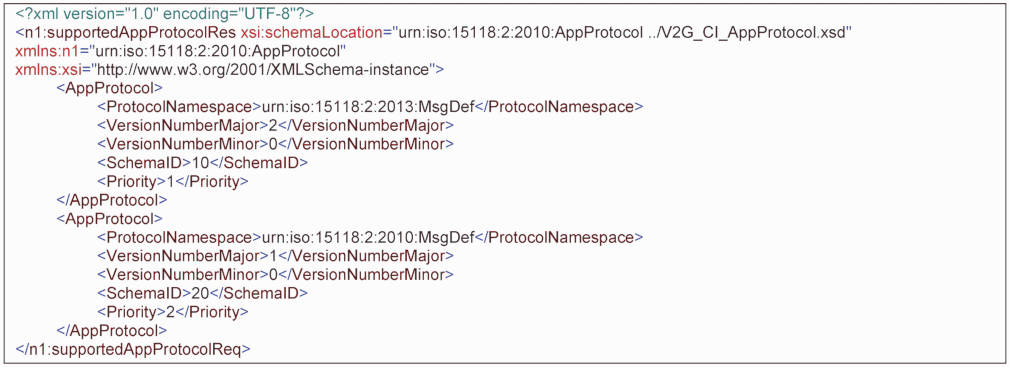This screenshot has width=1010, height=367.
Task: Click the n1:supportedAppProtocolReq closing tag
Action: (x=133, y=349)
